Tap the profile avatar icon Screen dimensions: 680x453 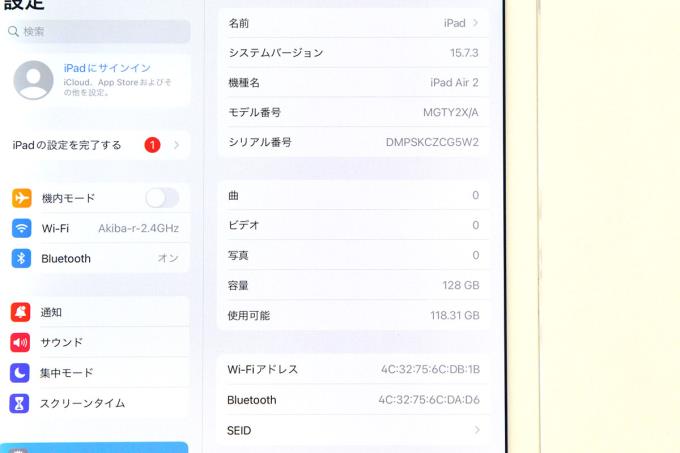pyautogui.click(x=33, y=80)
